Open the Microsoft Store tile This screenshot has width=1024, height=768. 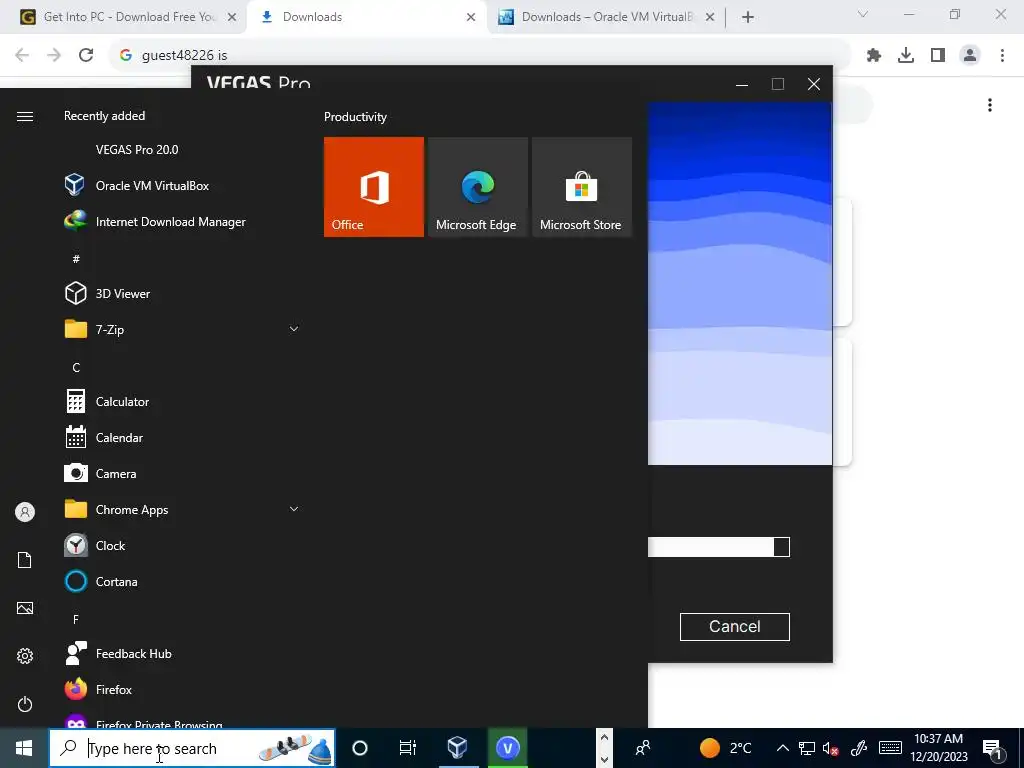click(x=582, y=187)
